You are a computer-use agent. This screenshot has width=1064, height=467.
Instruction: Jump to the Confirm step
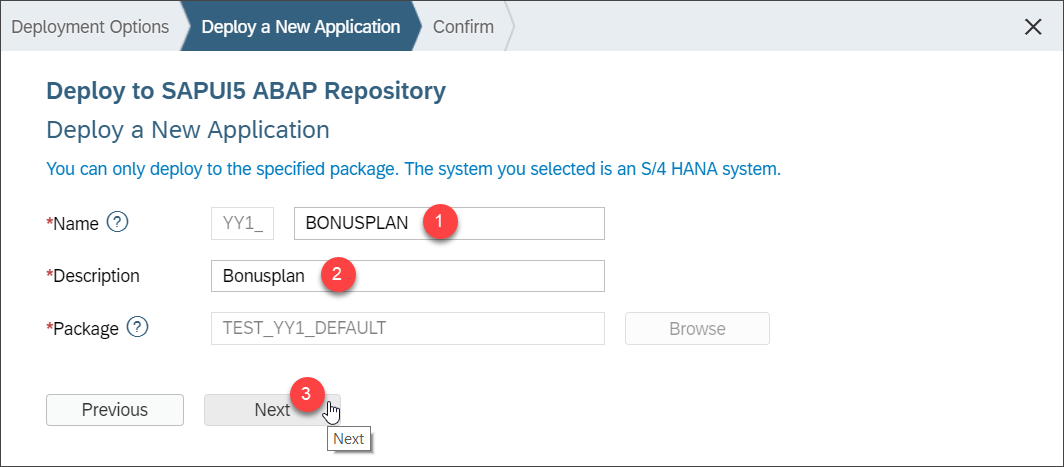[463, 27]
